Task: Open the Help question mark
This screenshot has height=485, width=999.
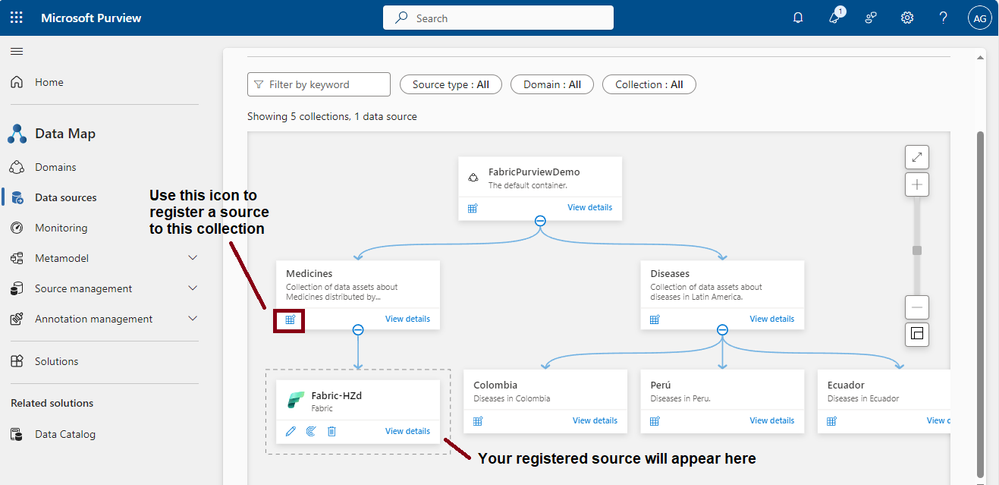Action: click(x=944, y=18)
